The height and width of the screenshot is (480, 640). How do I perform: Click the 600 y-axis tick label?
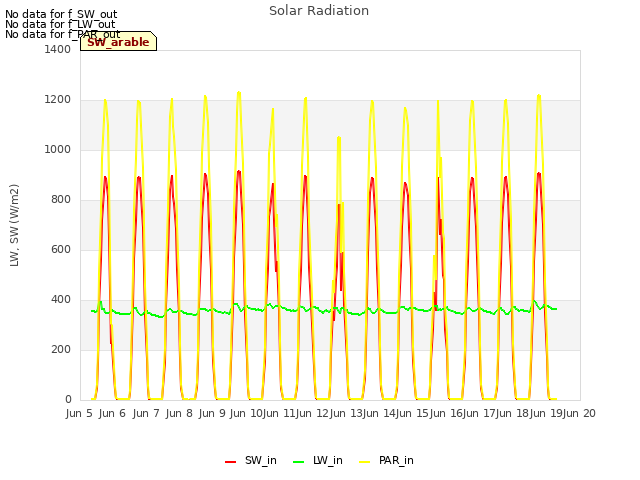(x=61, y=249)
